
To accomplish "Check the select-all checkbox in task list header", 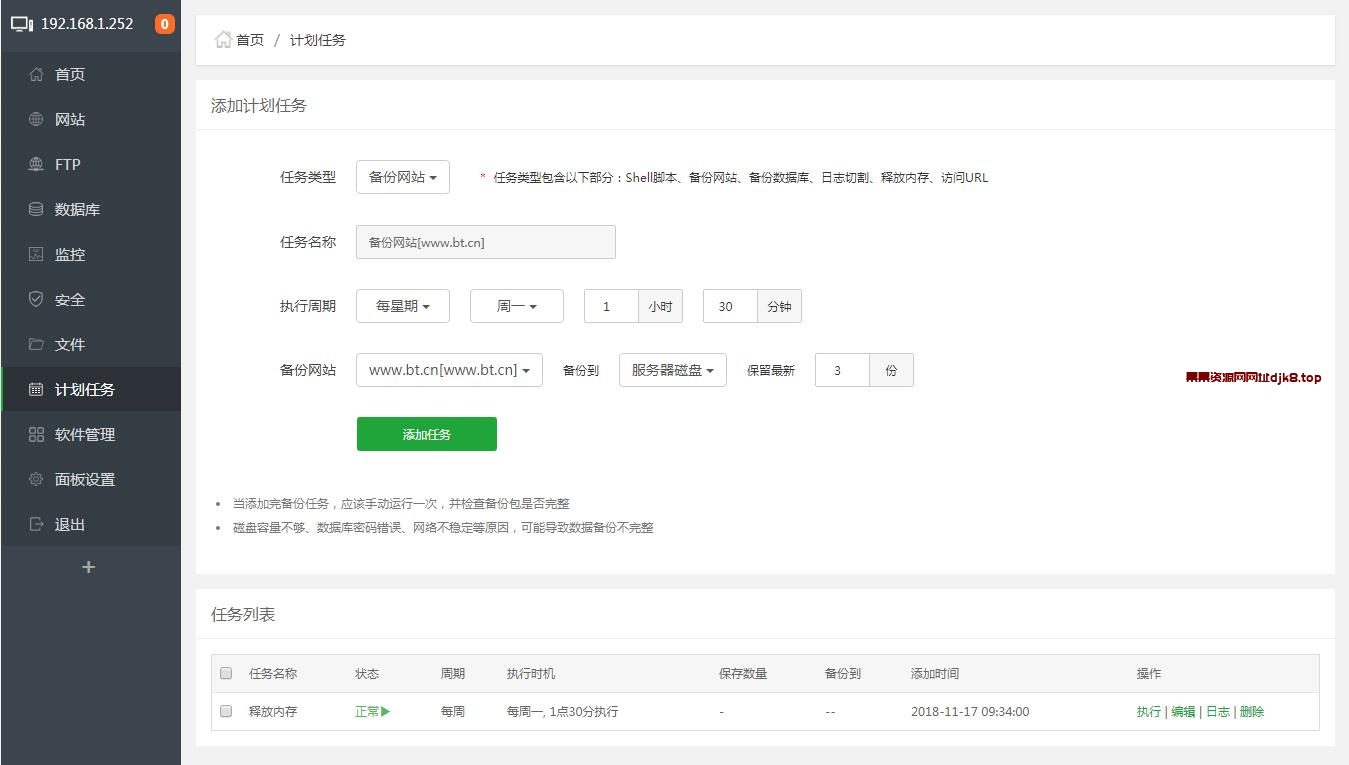I will pos(225,673).
